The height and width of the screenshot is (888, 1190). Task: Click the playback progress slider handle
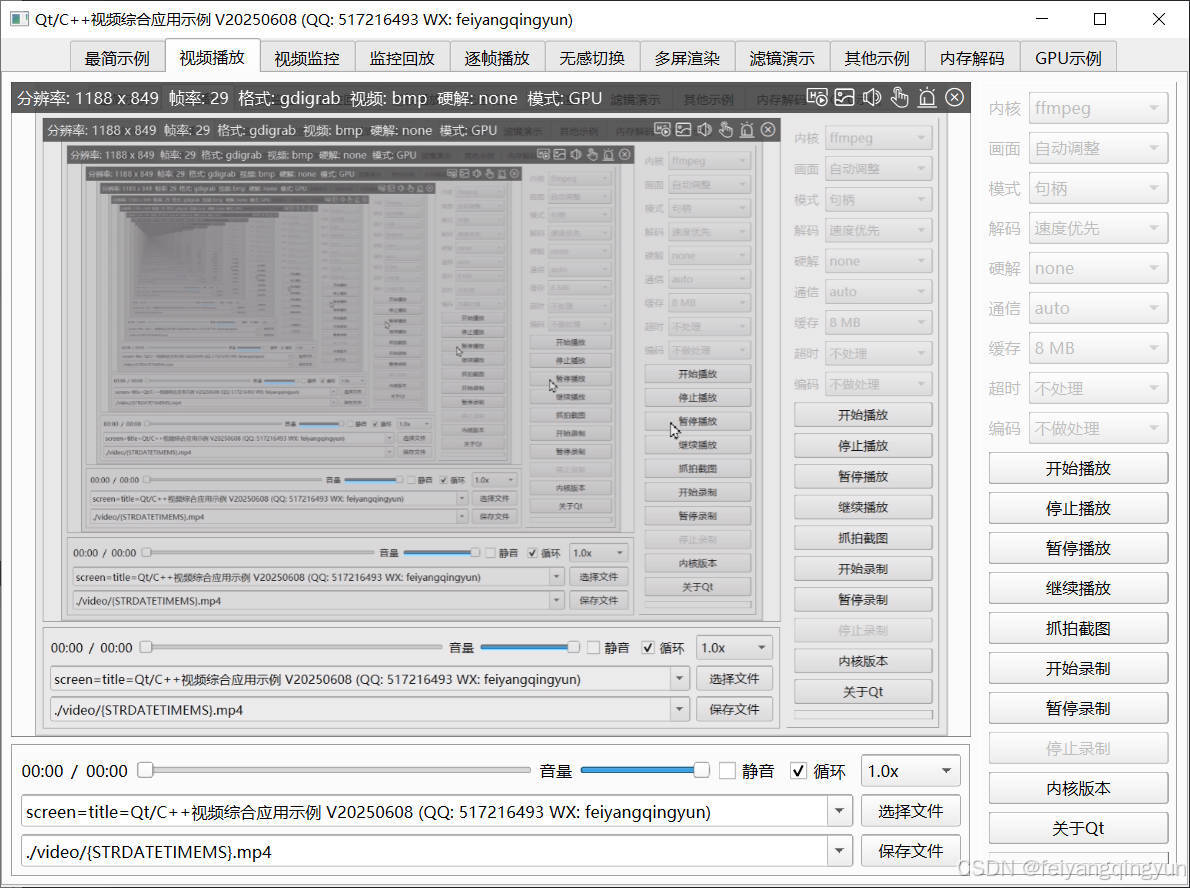[146, 770]
